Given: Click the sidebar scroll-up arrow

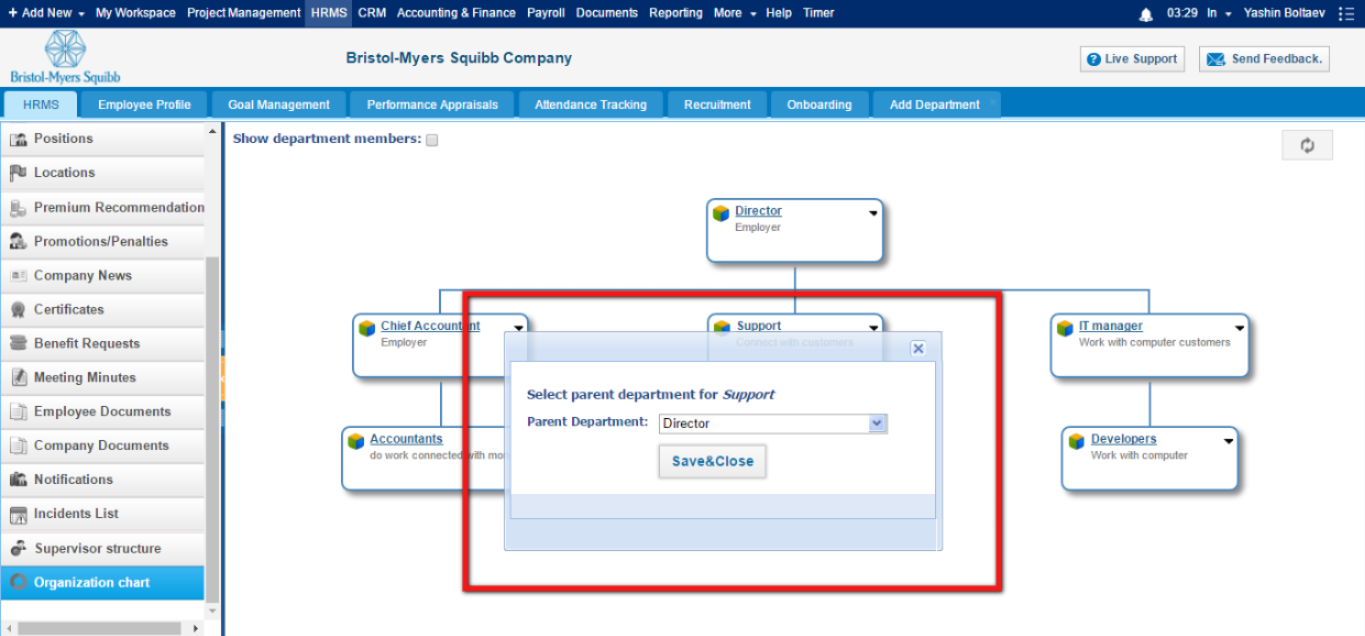Looking at the screenshot, I should coord(211,132).
